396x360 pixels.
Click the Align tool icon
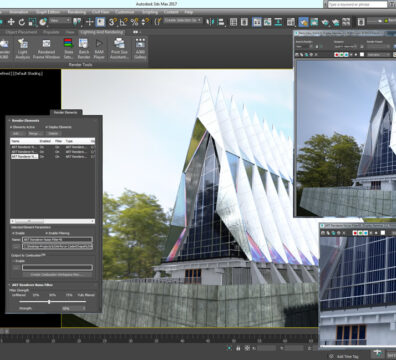click(x=221, y=22)
